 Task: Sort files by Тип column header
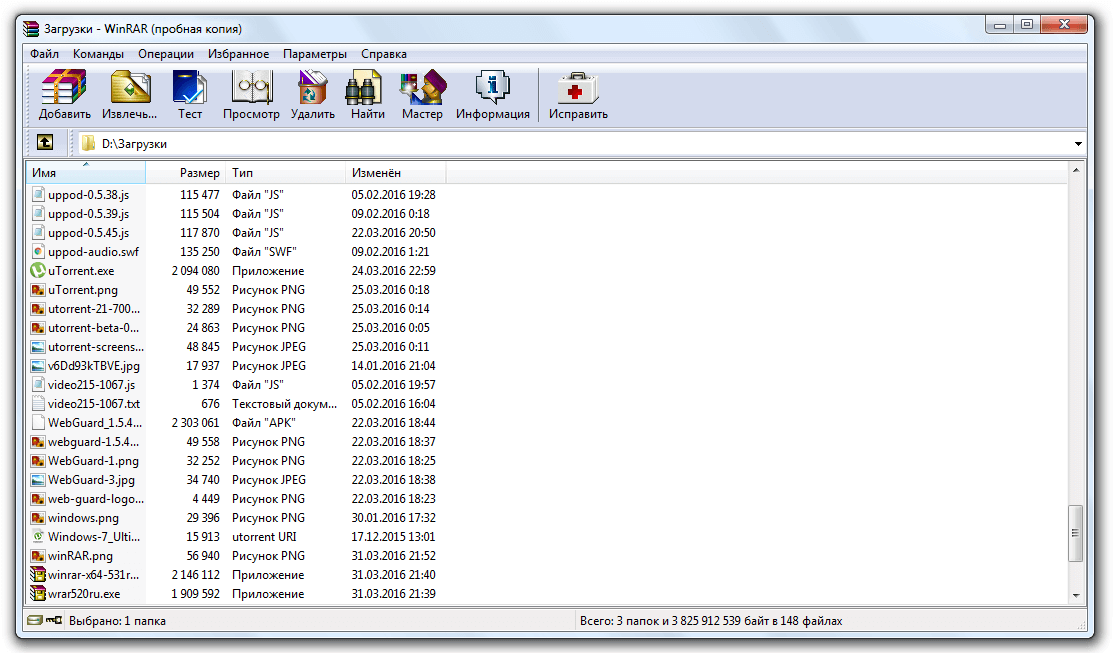286,172
